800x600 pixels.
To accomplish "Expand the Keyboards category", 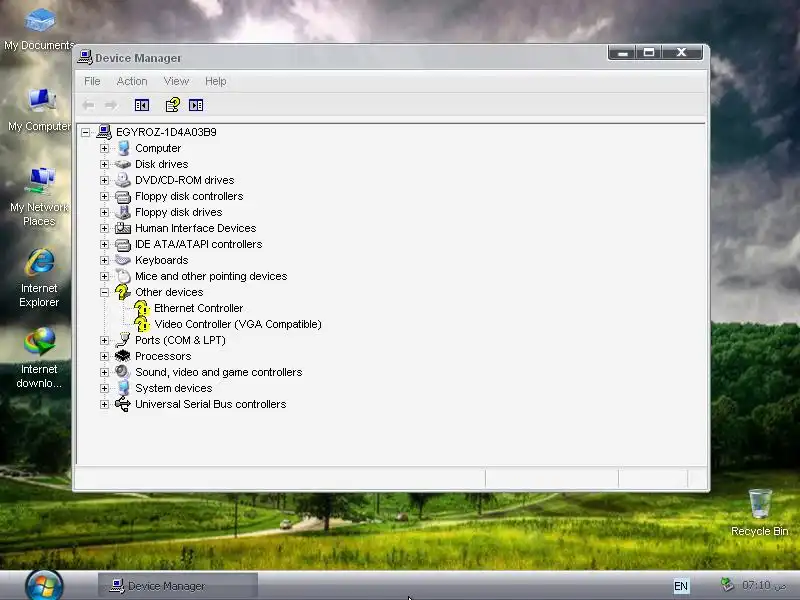I will (105, 260).
